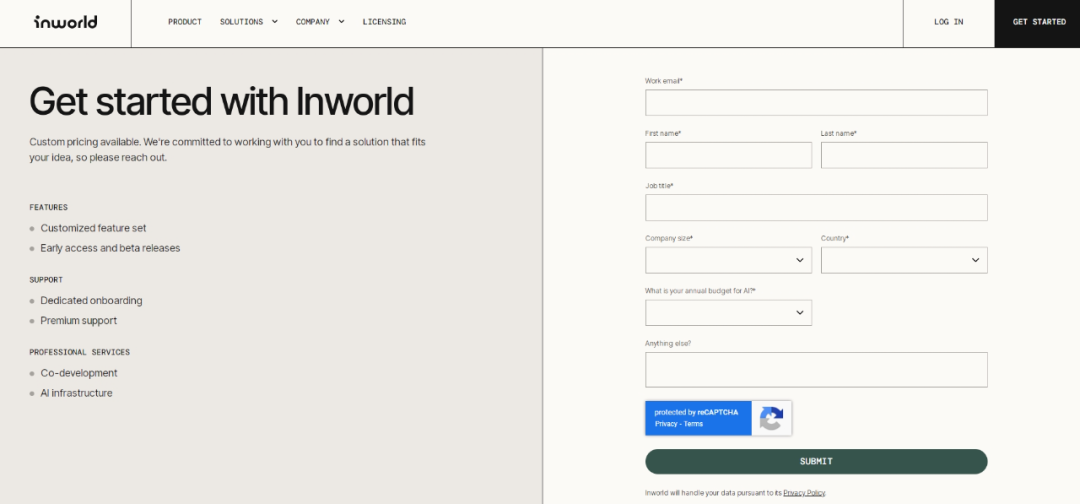Open the reCAPTCHA Terms link
The image size is (1080, 504).
tap(693, 424)
